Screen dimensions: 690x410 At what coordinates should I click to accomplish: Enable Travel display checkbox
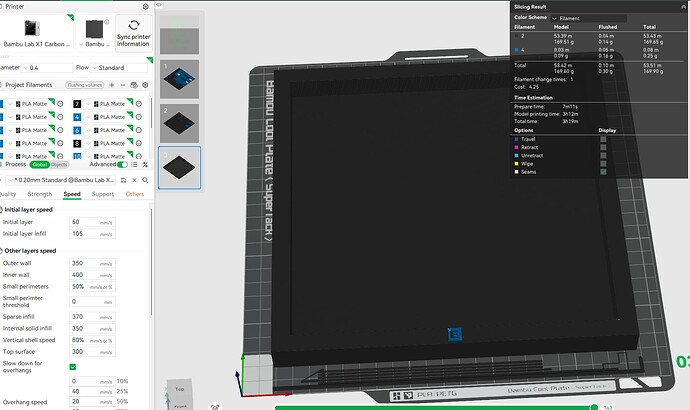(603, 139)
